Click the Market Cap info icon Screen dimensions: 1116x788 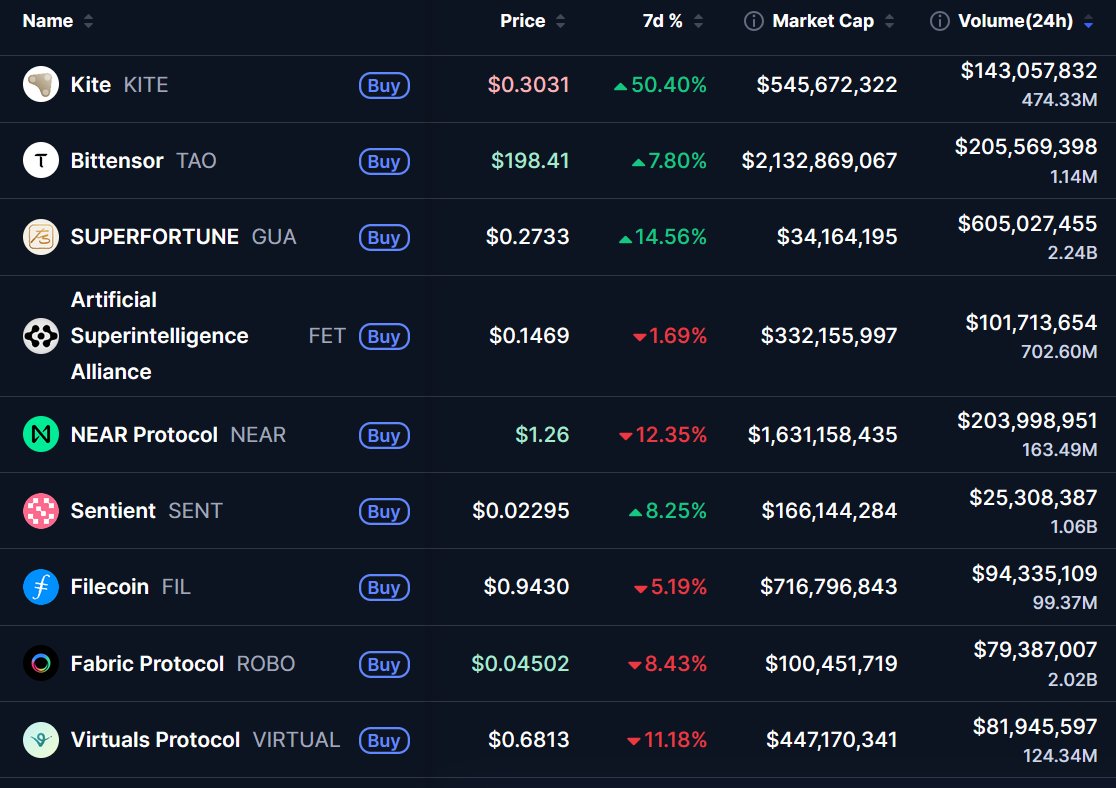tap(754, 21)
